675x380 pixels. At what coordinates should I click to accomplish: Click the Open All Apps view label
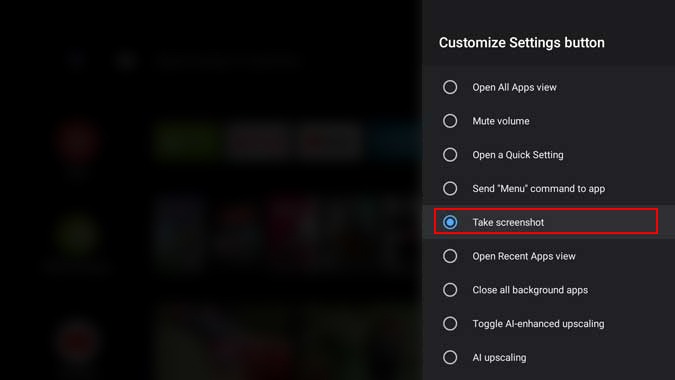pos(514,87)
